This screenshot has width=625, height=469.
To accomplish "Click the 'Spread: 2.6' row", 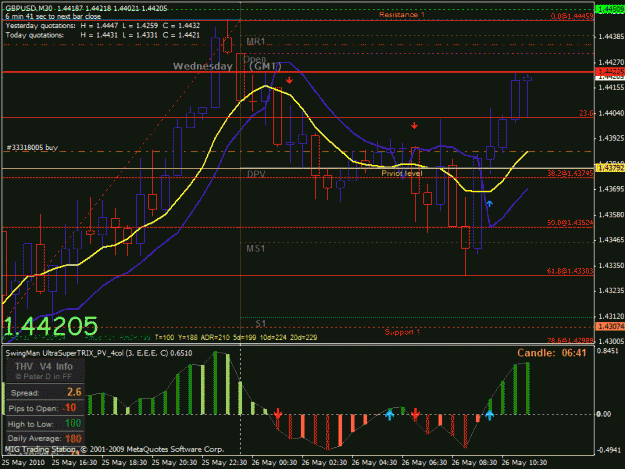I will coord(45,392).
